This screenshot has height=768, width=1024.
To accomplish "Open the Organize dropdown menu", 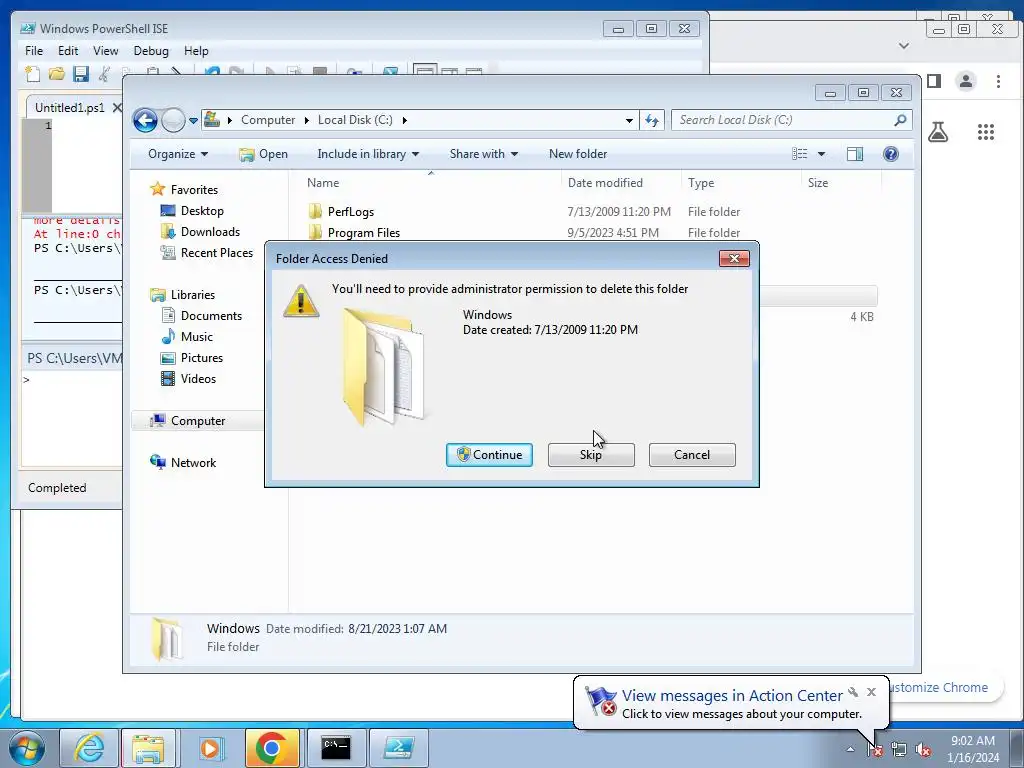I will (178, 154).
